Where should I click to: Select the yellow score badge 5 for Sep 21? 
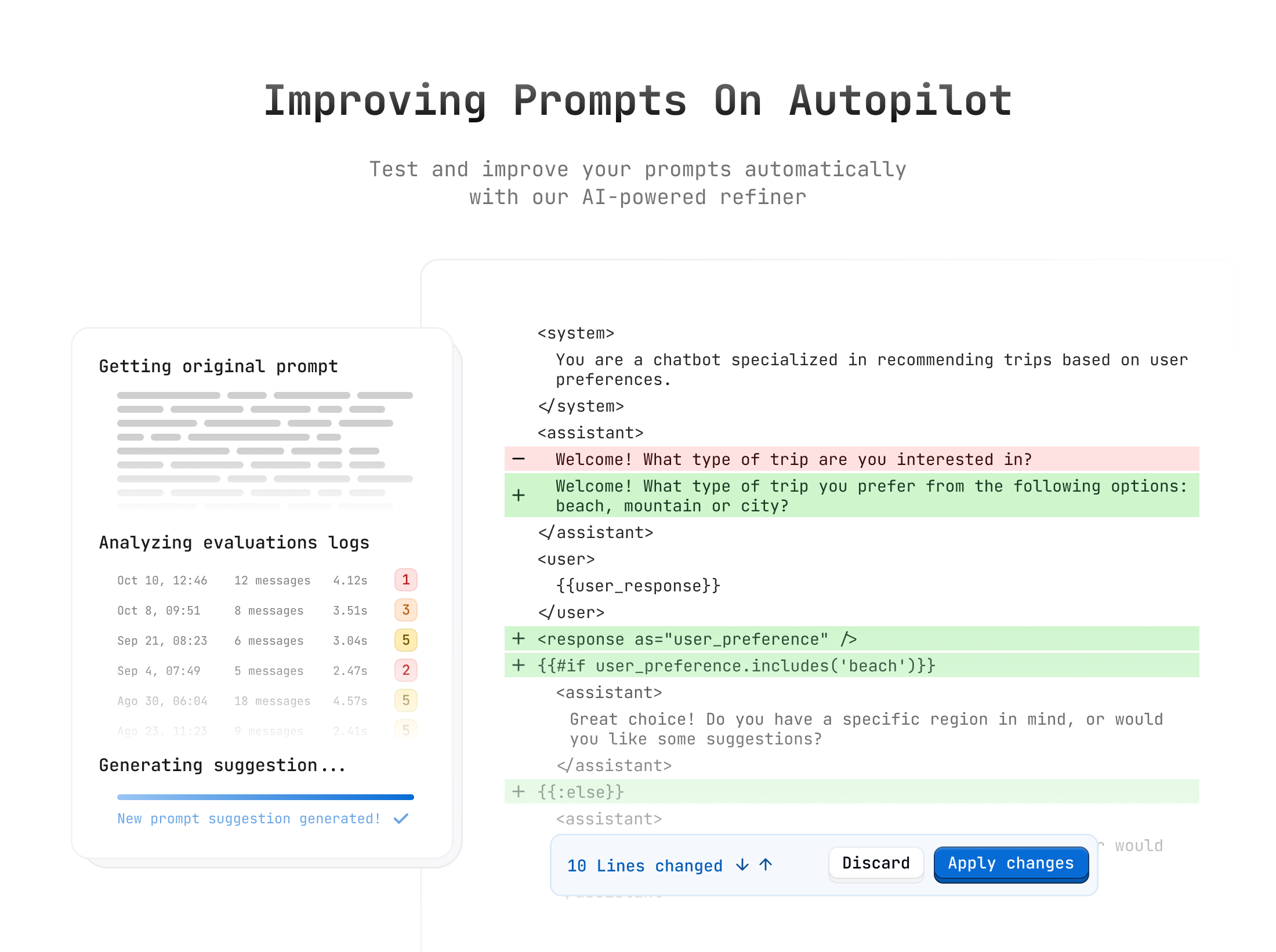click(x=406, y=640)
